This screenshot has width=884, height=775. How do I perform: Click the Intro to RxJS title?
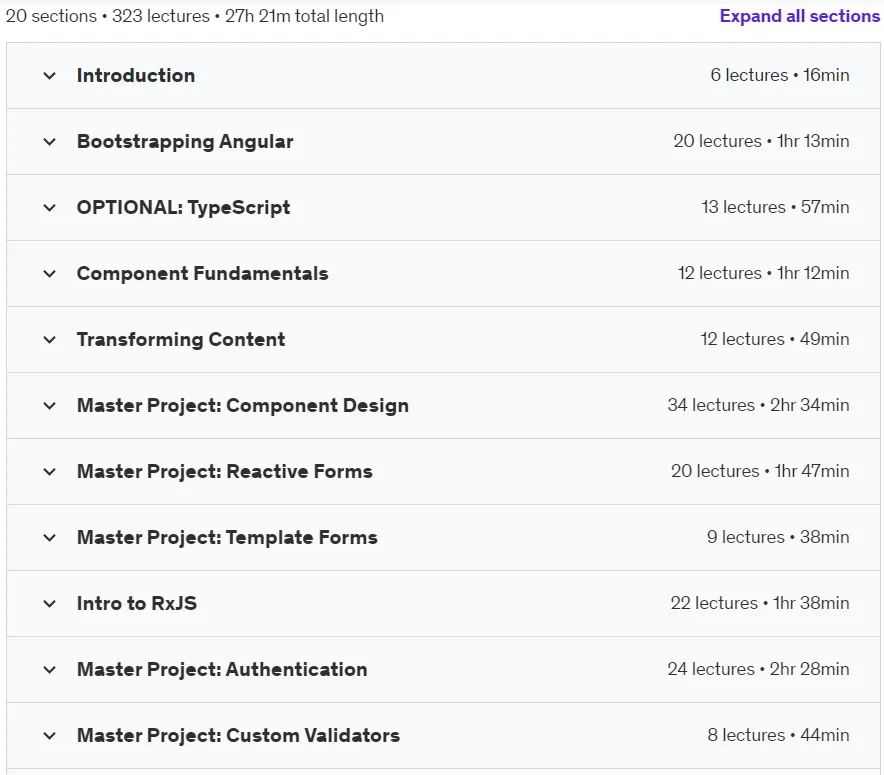click(137, 603)
